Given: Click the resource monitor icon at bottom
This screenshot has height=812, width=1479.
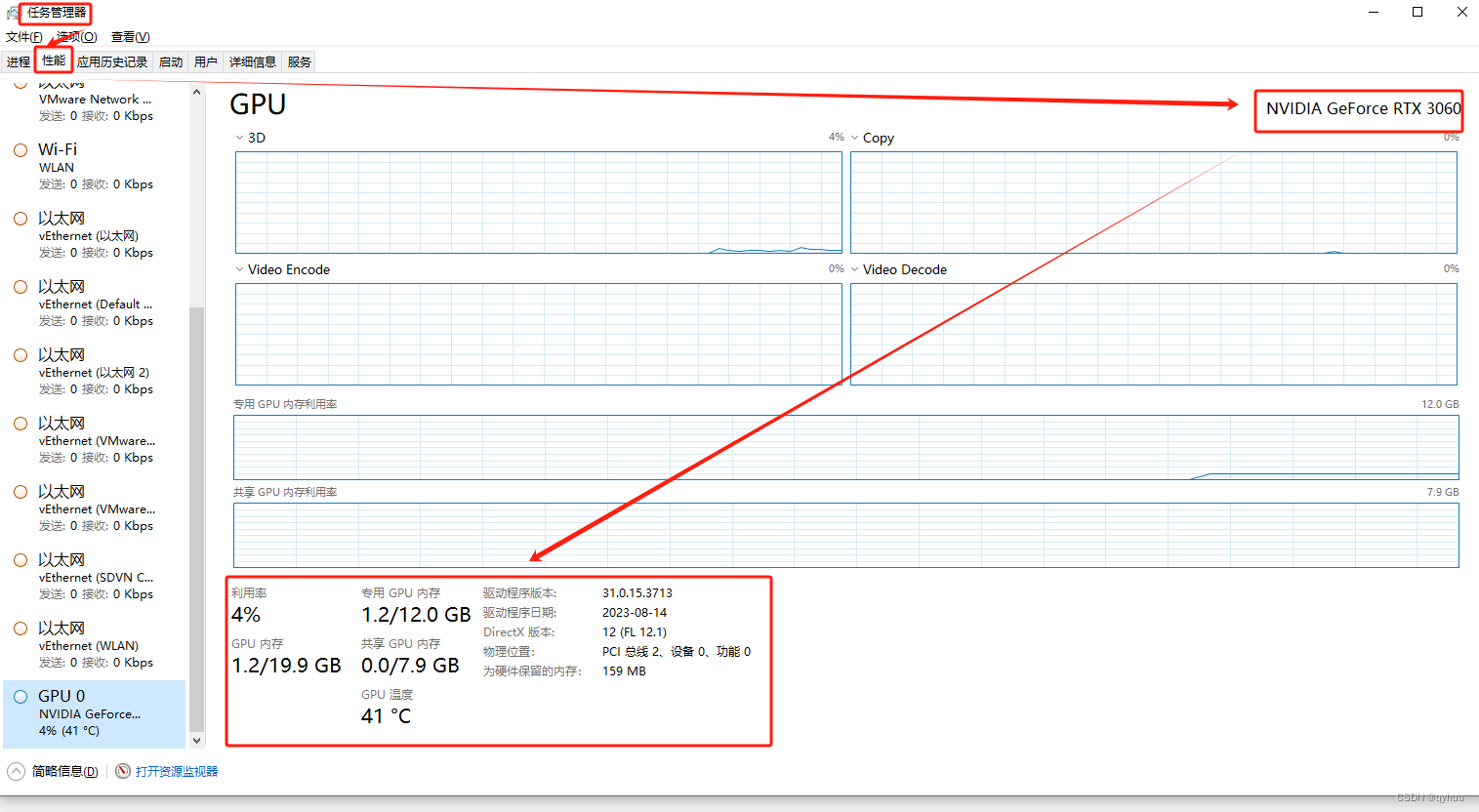Looking at the screenshot, I should (x=123, y=771).
